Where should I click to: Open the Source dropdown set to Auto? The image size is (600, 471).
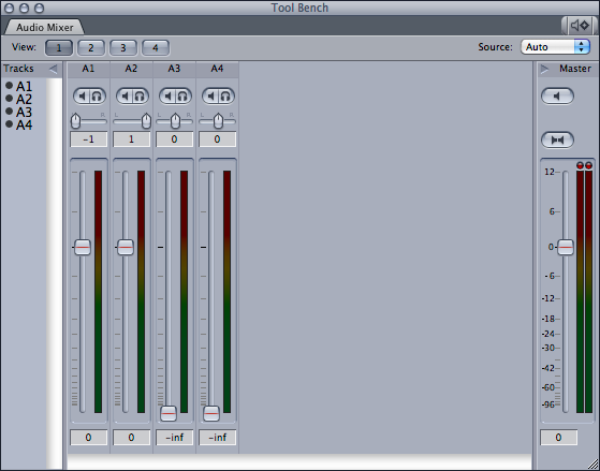[x=555, y=47]
